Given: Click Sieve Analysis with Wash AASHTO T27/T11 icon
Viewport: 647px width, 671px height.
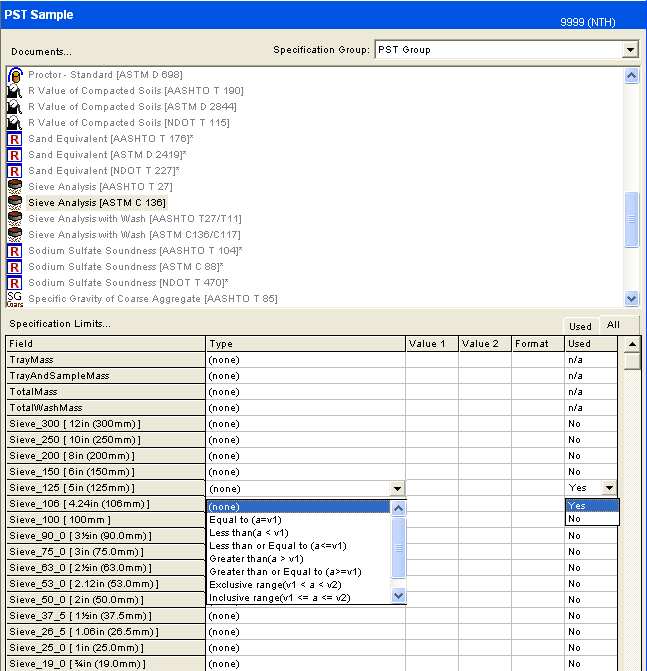Looking at the screenshot, I should coord(15,219).
